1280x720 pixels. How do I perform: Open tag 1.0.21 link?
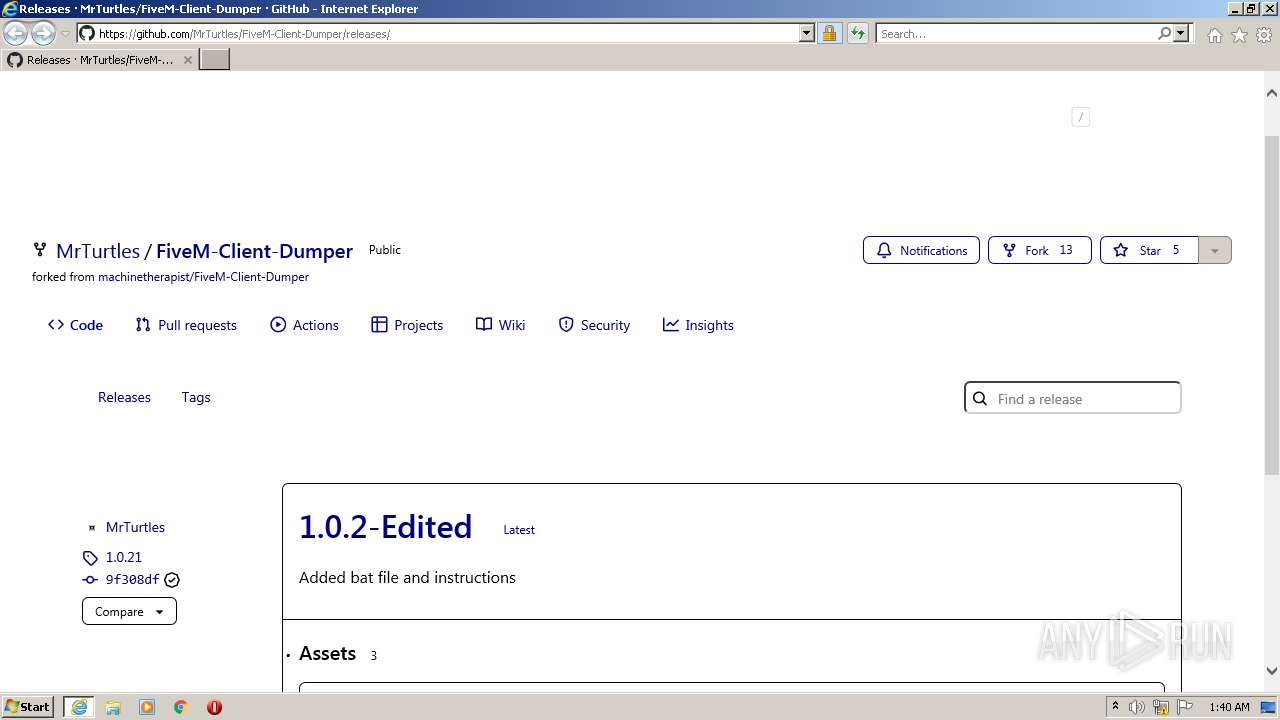click(124, 557)
